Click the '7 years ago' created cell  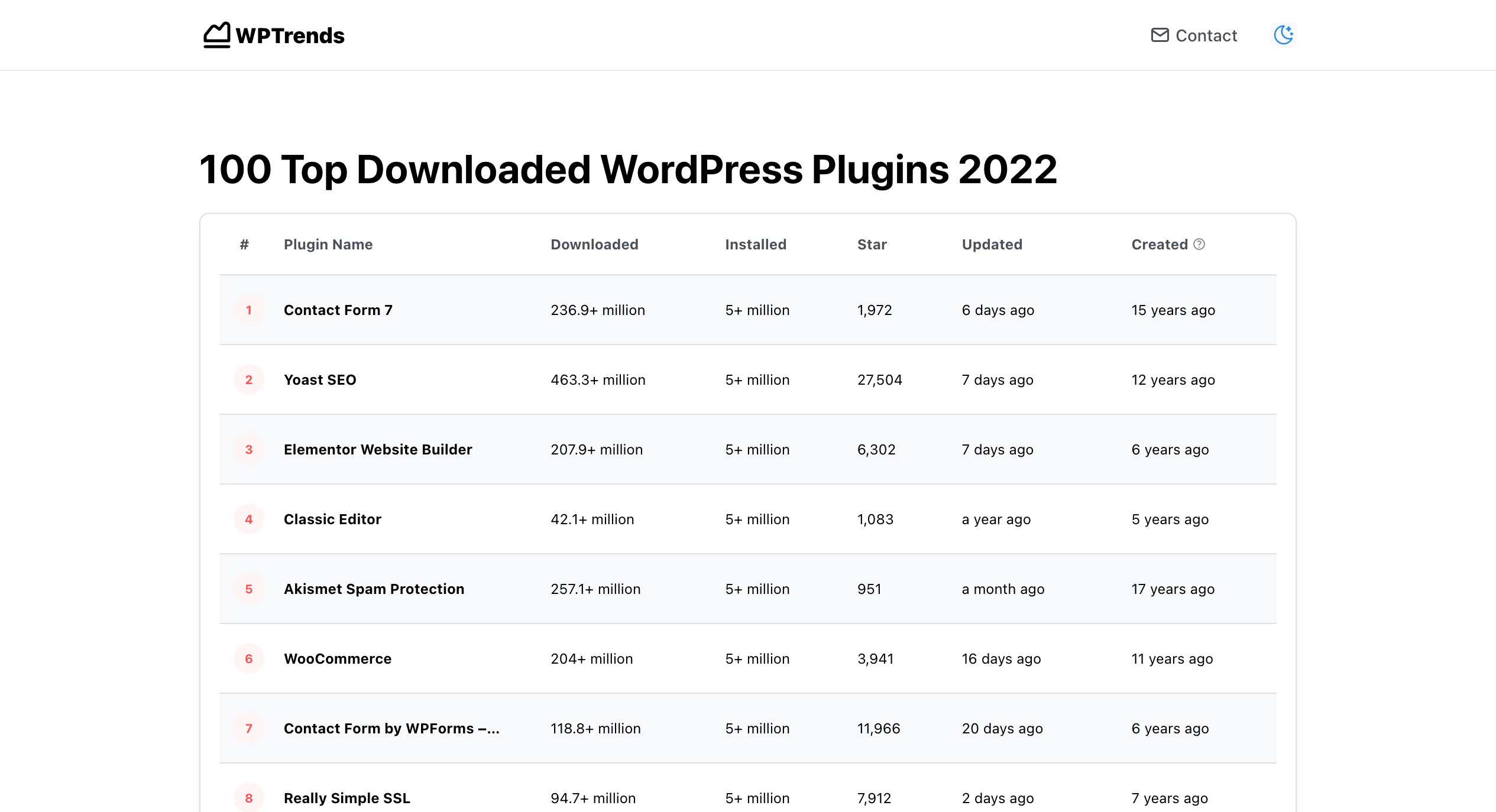pos(1170,798)
